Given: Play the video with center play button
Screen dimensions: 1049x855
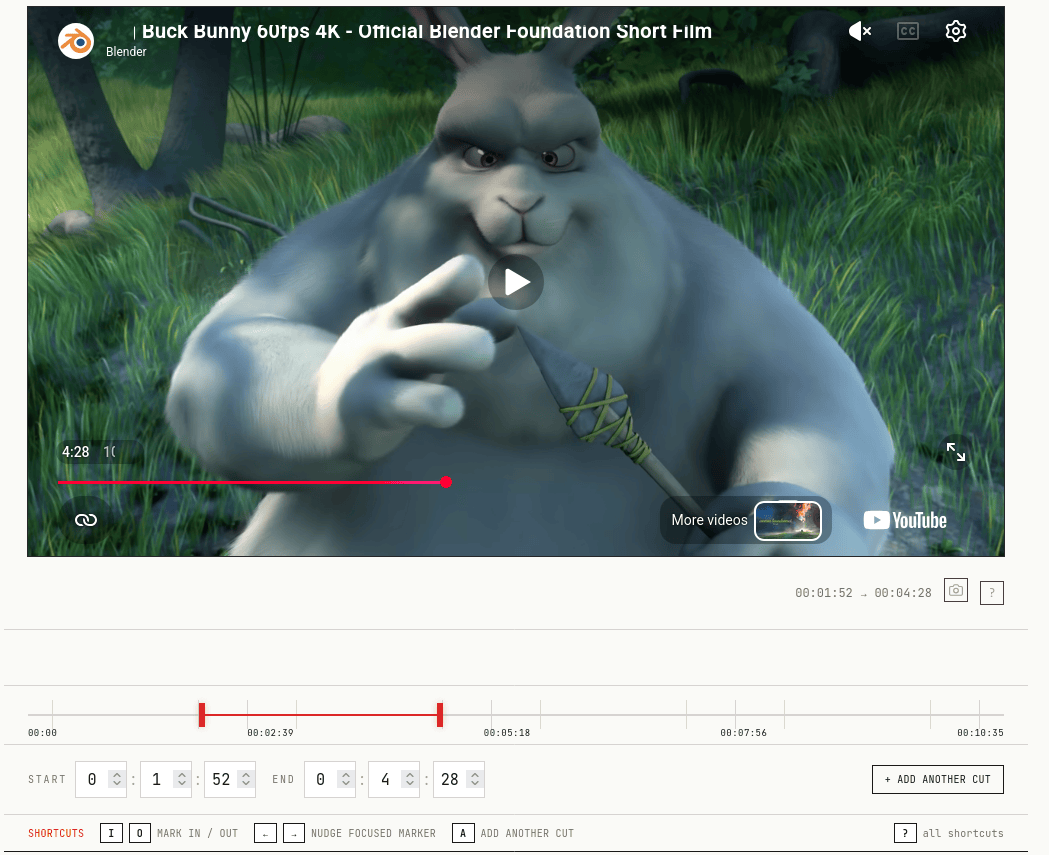Looking at the screenshot, I should [516, 282].
